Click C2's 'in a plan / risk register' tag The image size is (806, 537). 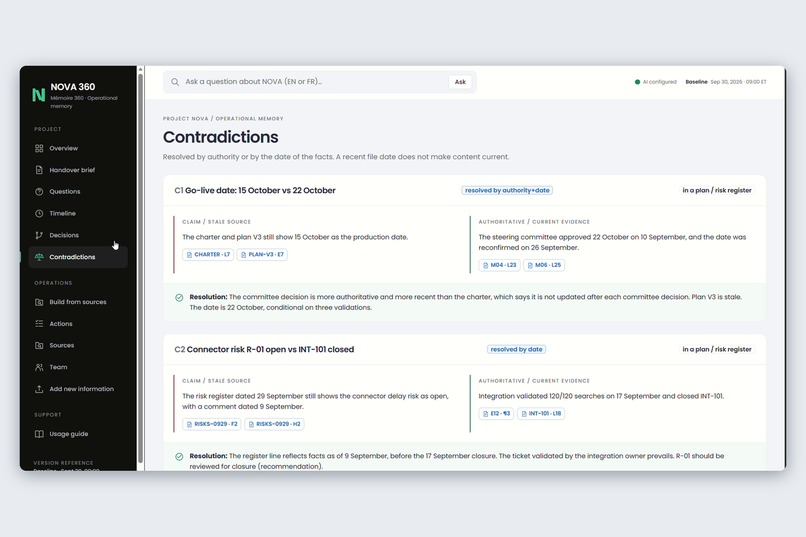tap(717, 349)
